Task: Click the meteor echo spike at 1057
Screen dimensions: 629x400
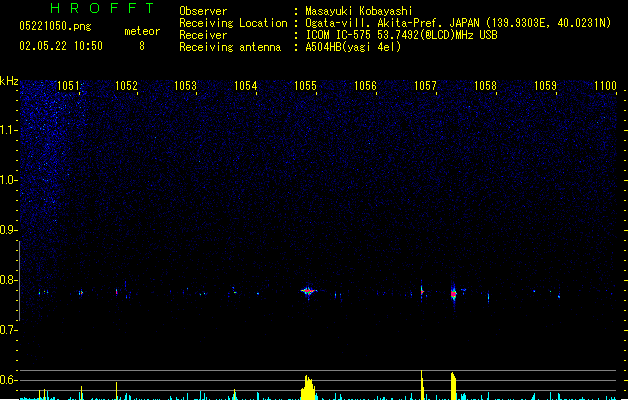Action: click(x=422, y=290)
